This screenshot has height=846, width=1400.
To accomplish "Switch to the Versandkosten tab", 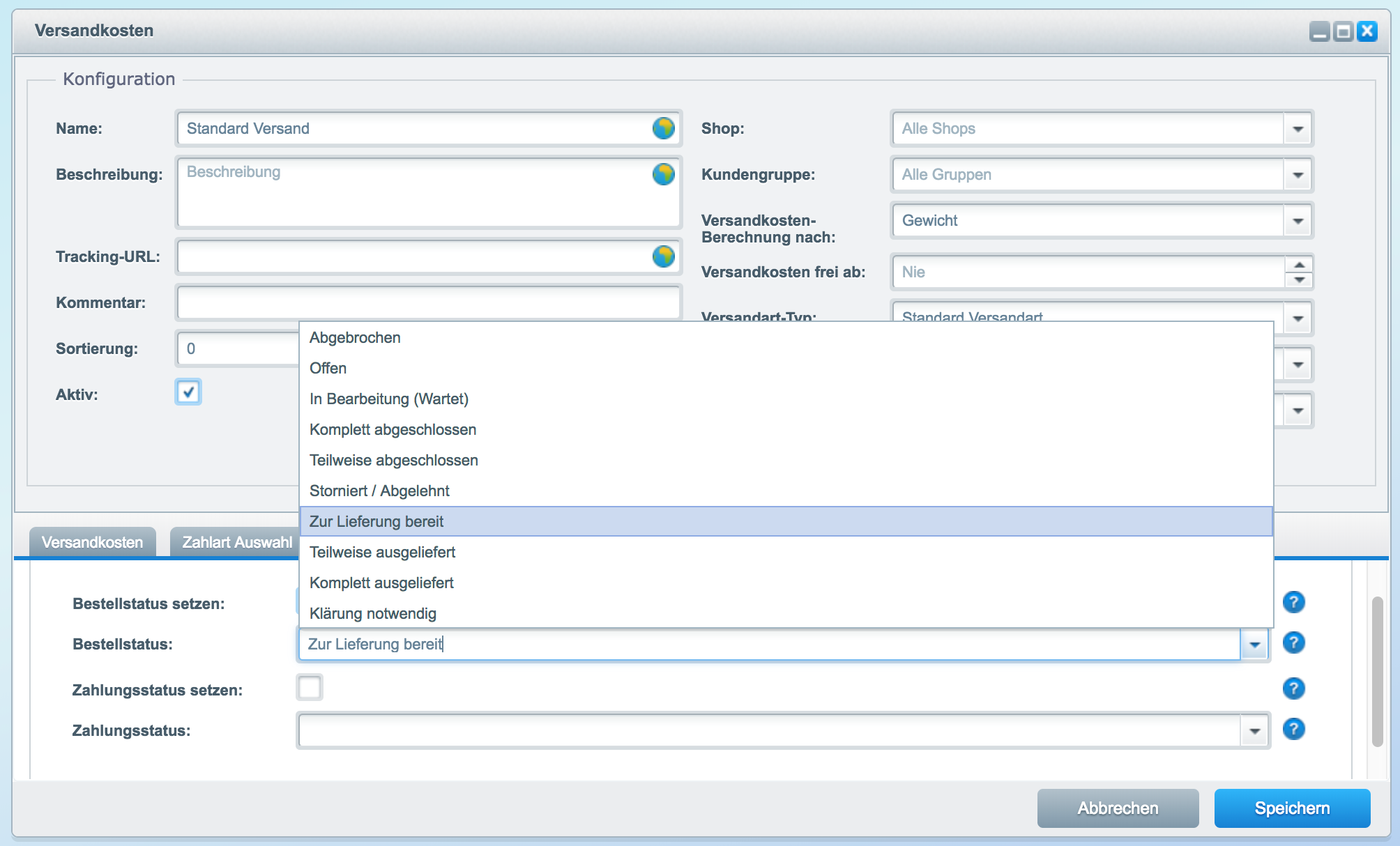I will pos(92,542).
